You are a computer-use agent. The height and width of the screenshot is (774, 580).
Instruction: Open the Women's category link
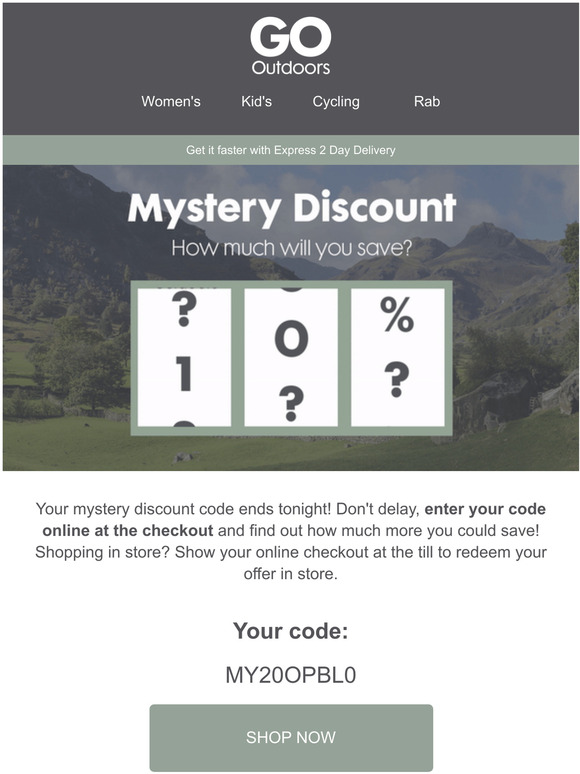[171, 101]
